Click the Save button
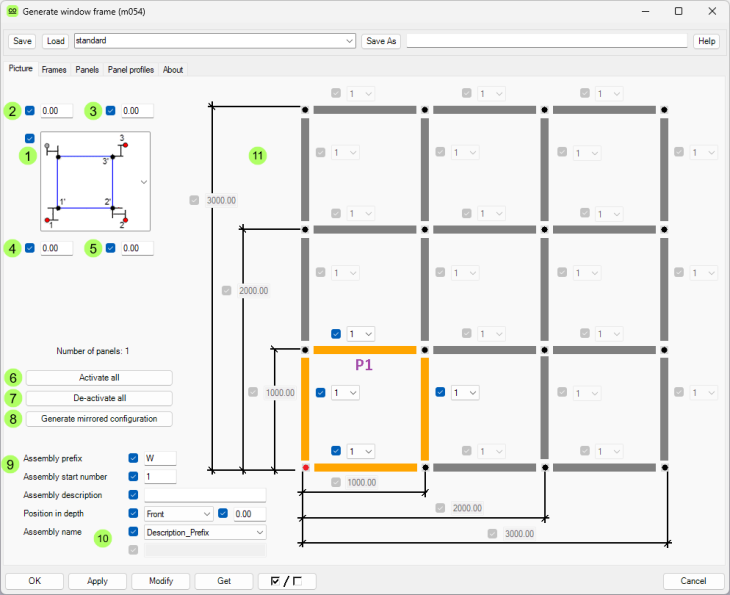This screenshot has width=730, height=595. 22,41
